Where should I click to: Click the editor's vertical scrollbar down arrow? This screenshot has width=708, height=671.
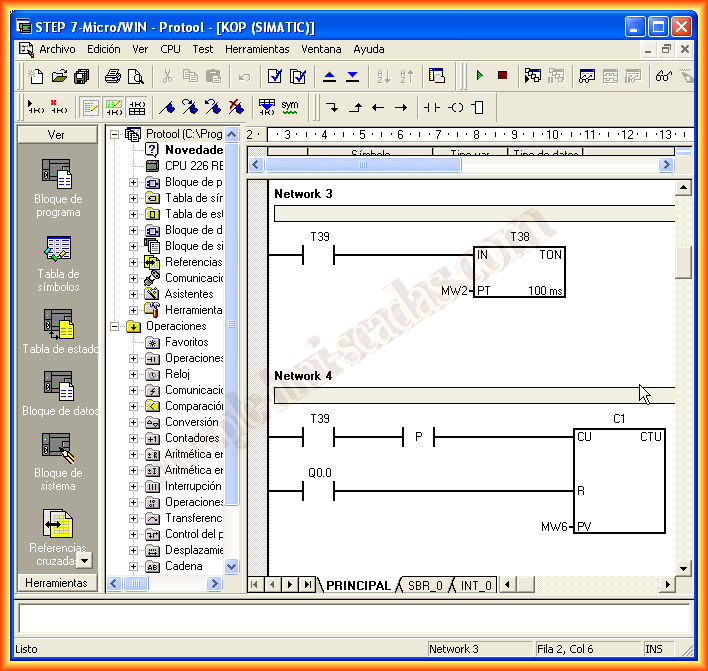pos(683,568)
